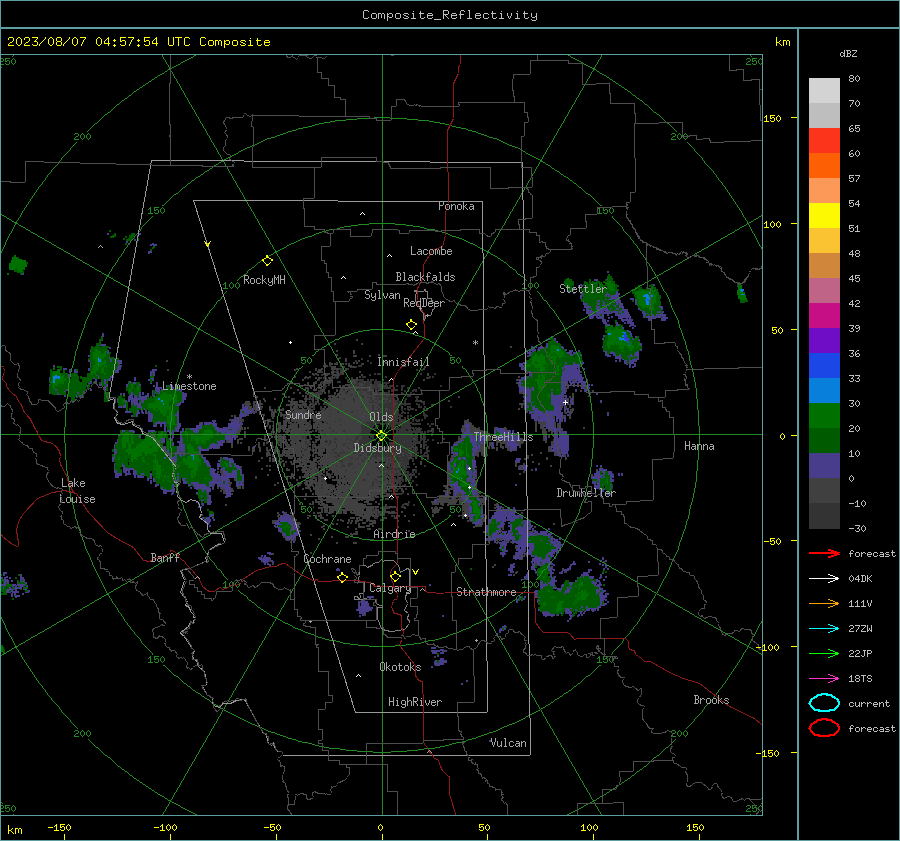Click the cyan current ellipse icon
The width and height of the screenshot is (900, 841).
click(x=824, y=703)
